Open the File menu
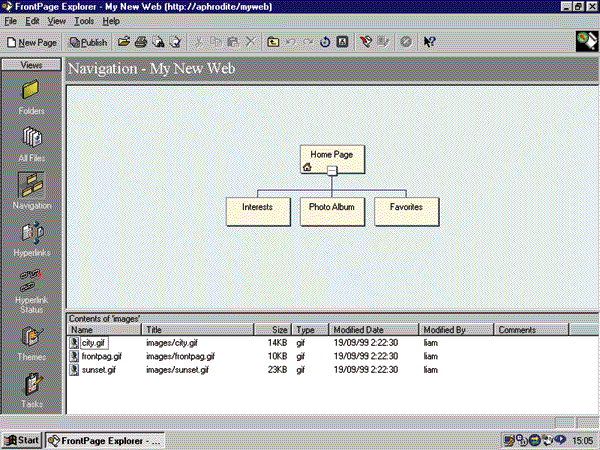 [x=10, y=20]
